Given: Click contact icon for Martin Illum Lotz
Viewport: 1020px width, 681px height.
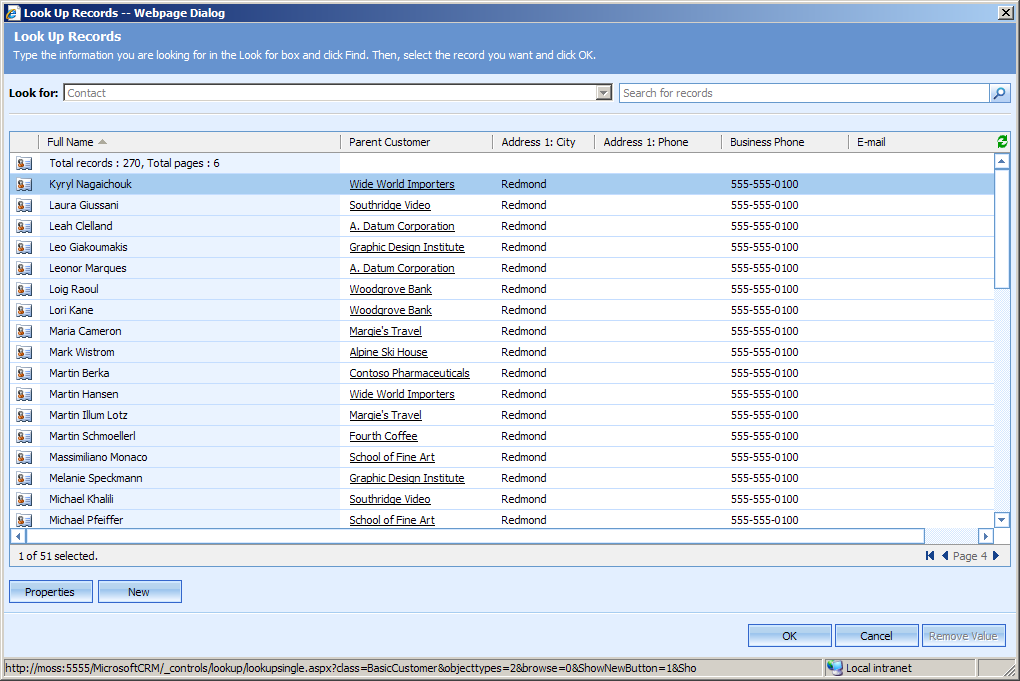Looking at the screenshot, I should tap(24, 415).
